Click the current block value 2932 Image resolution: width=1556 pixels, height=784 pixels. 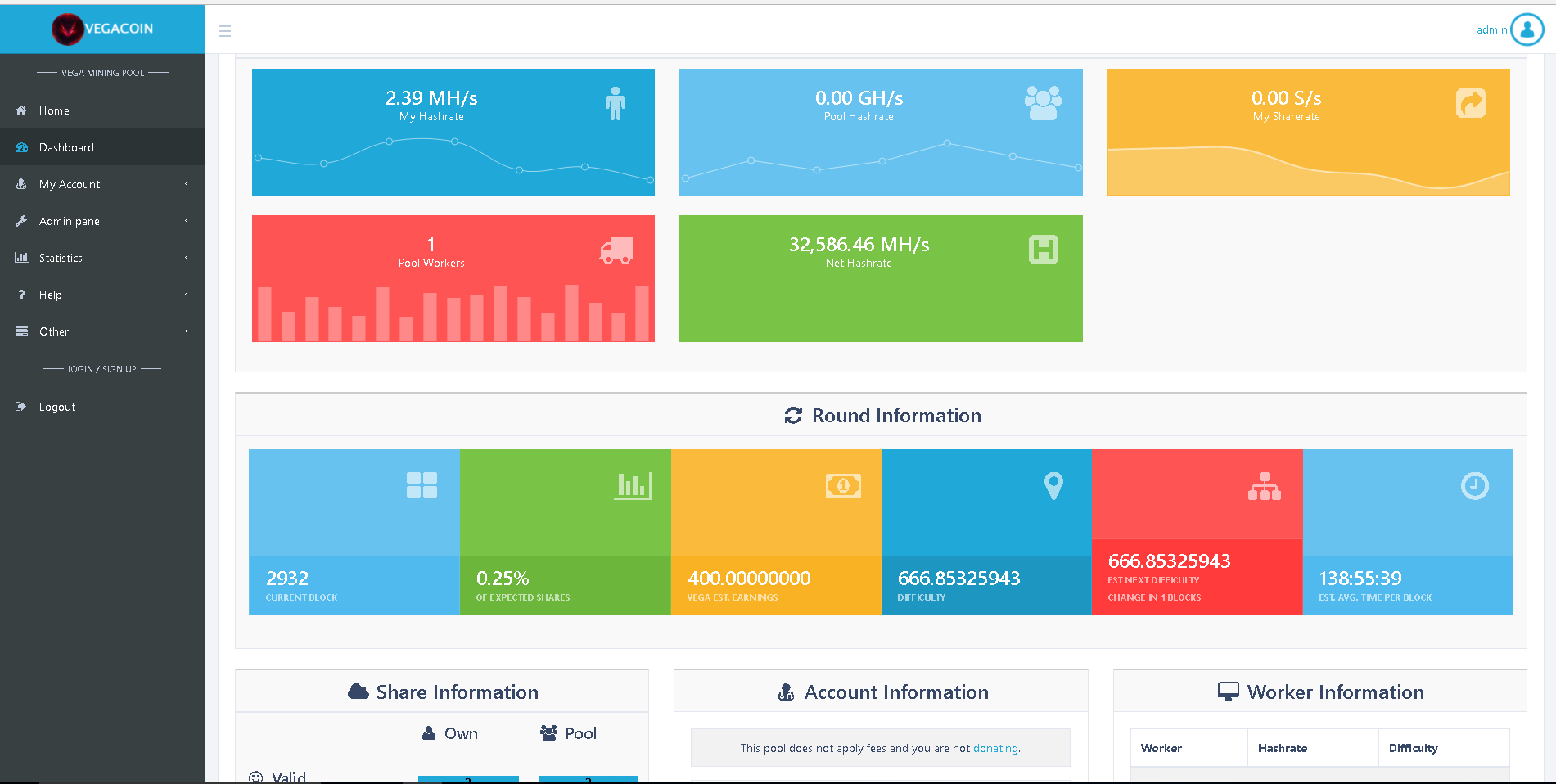[x=287, y=579]
